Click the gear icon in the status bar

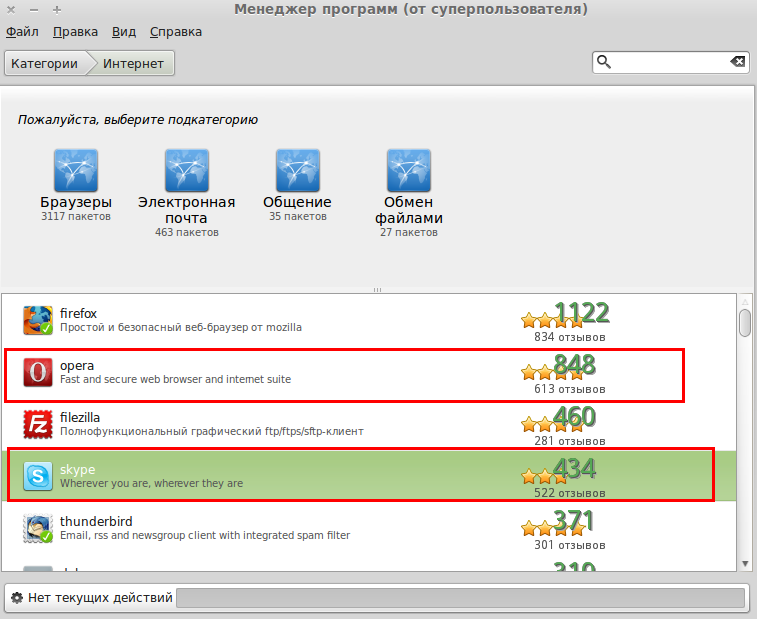point(17,598)
